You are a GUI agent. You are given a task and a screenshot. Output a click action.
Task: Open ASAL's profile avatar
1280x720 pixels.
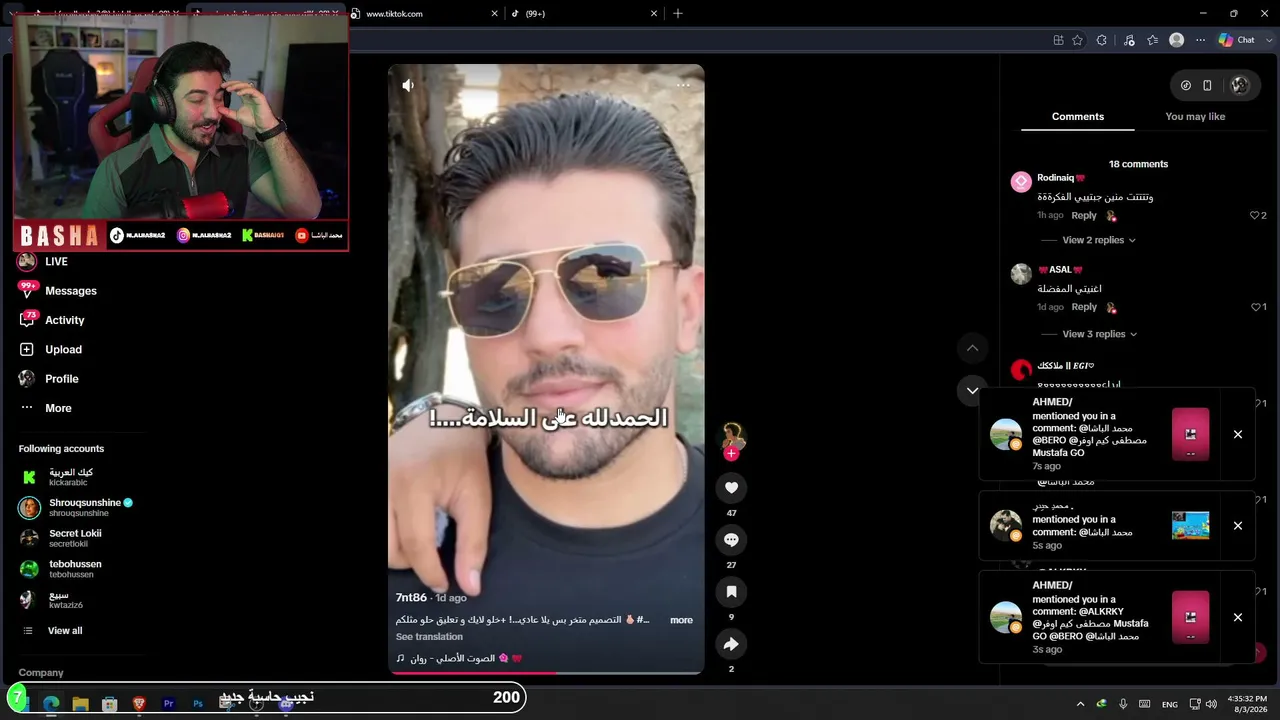tap(1021, 274)
